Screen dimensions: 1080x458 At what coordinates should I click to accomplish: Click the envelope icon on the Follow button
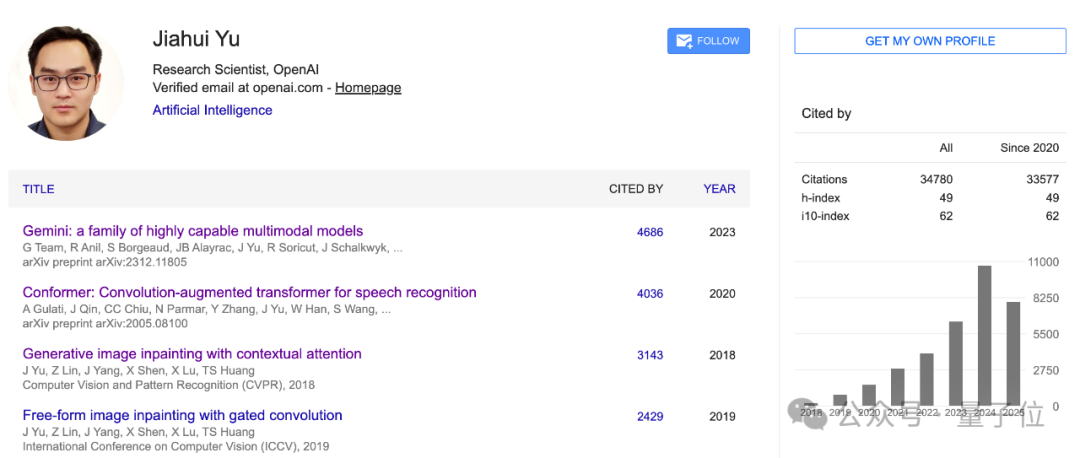[684, 41]
